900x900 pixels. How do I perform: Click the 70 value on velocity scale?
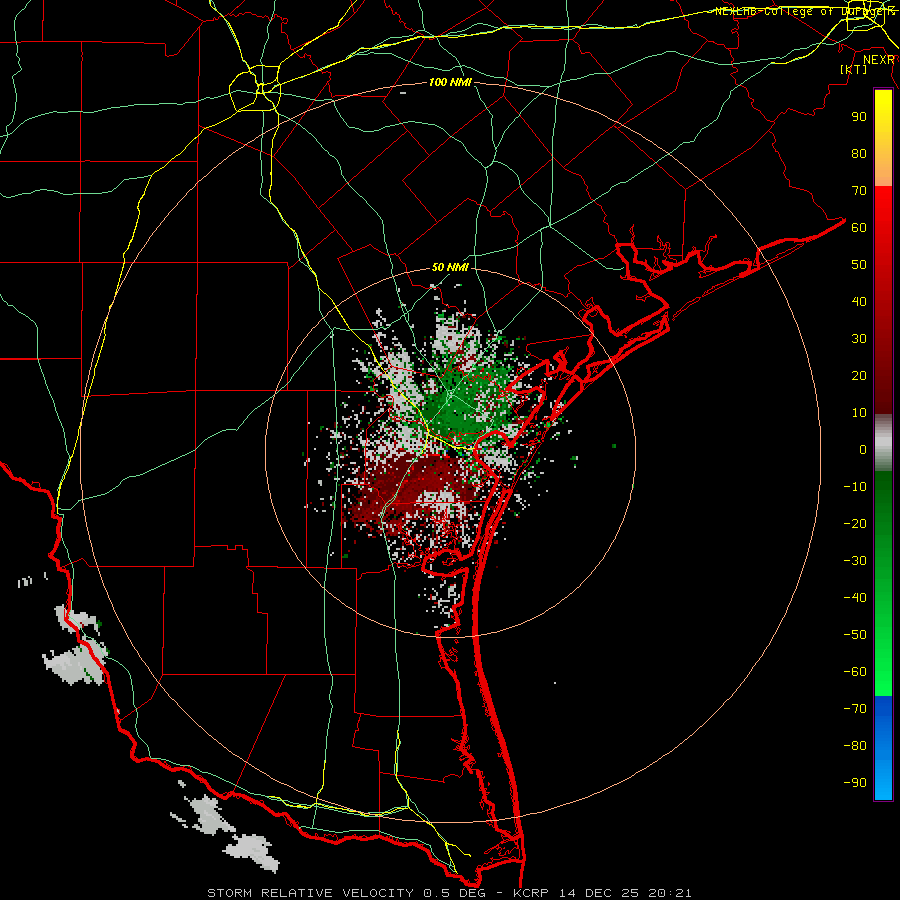pos(859,191)
